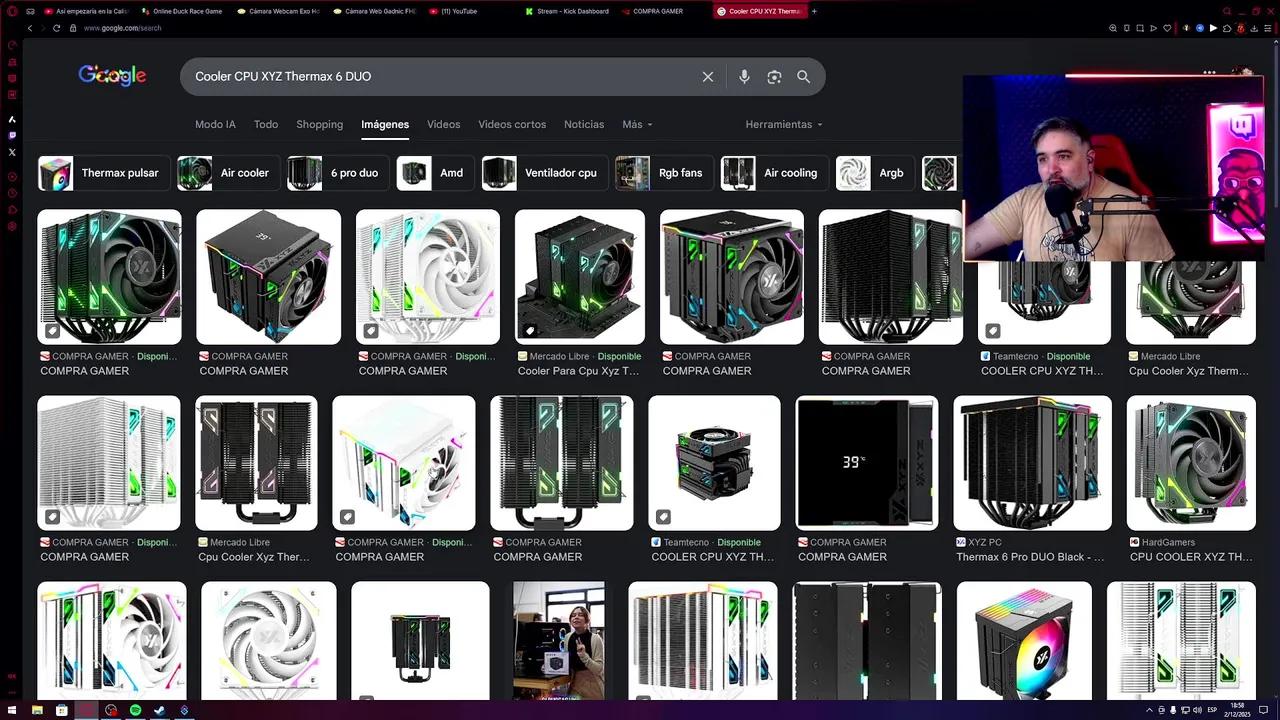
Task: Filter by the Air cooler chip
Action: [227, 173]
